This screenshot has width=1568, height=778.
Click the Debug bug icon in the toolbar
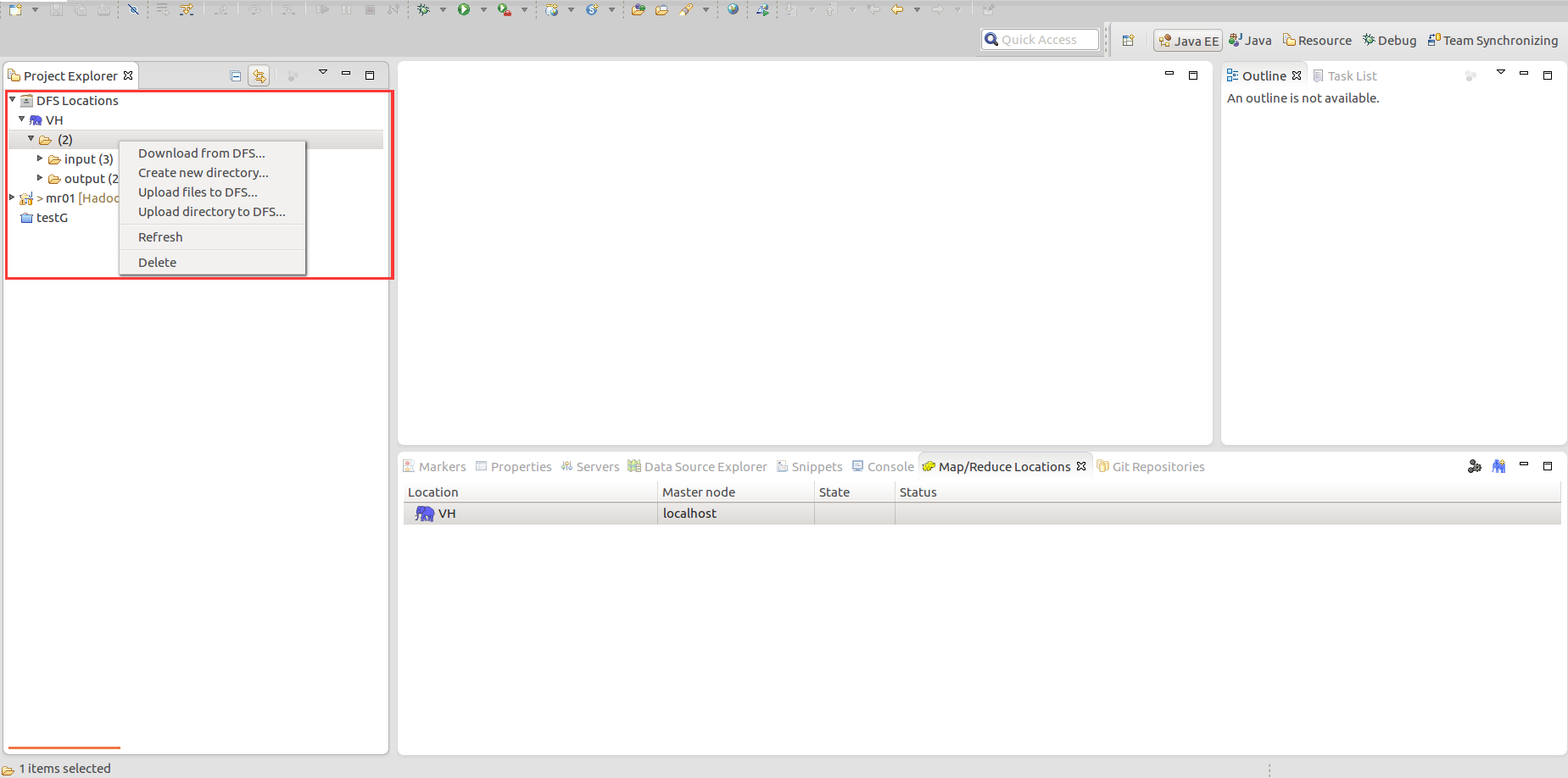(421, 9)
